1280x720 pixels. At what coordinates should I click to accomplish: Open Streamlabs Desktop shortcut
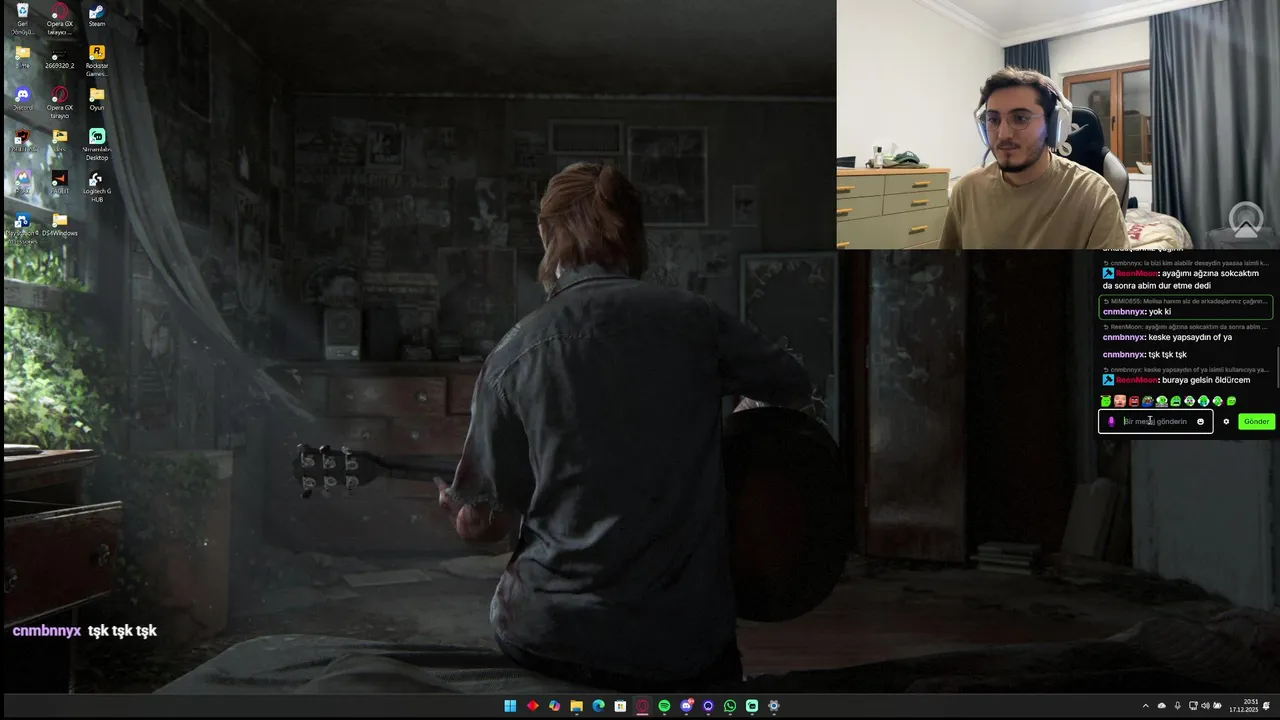pos(96,144)
